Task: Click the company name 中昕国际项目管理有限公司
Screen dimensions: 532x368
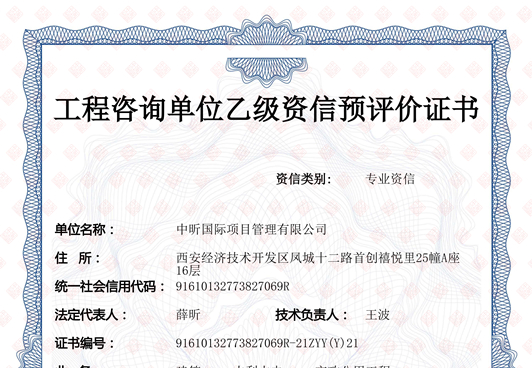Action: coord(251,230)
